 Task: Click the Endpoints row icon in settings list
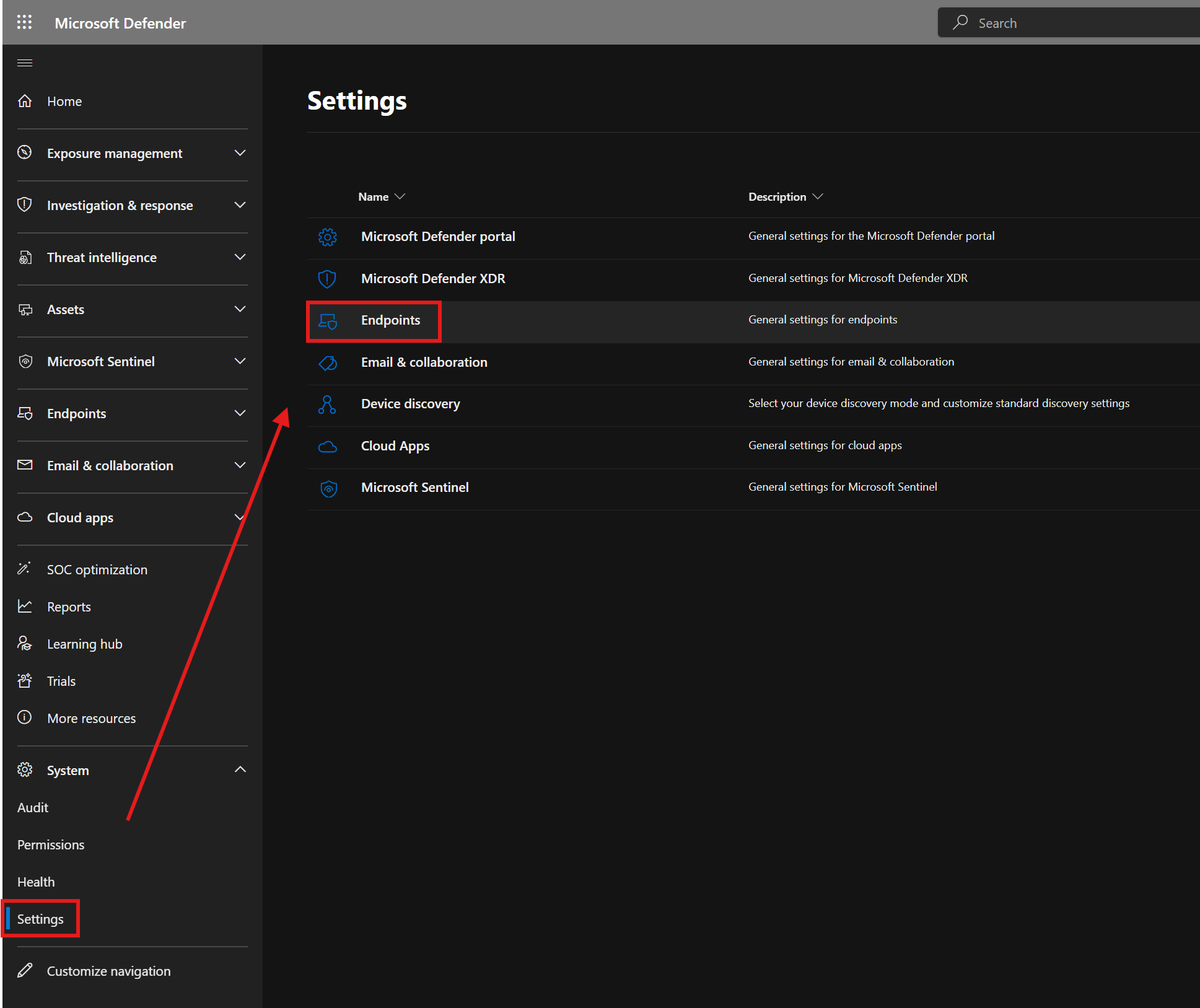[x=327, y=321]
